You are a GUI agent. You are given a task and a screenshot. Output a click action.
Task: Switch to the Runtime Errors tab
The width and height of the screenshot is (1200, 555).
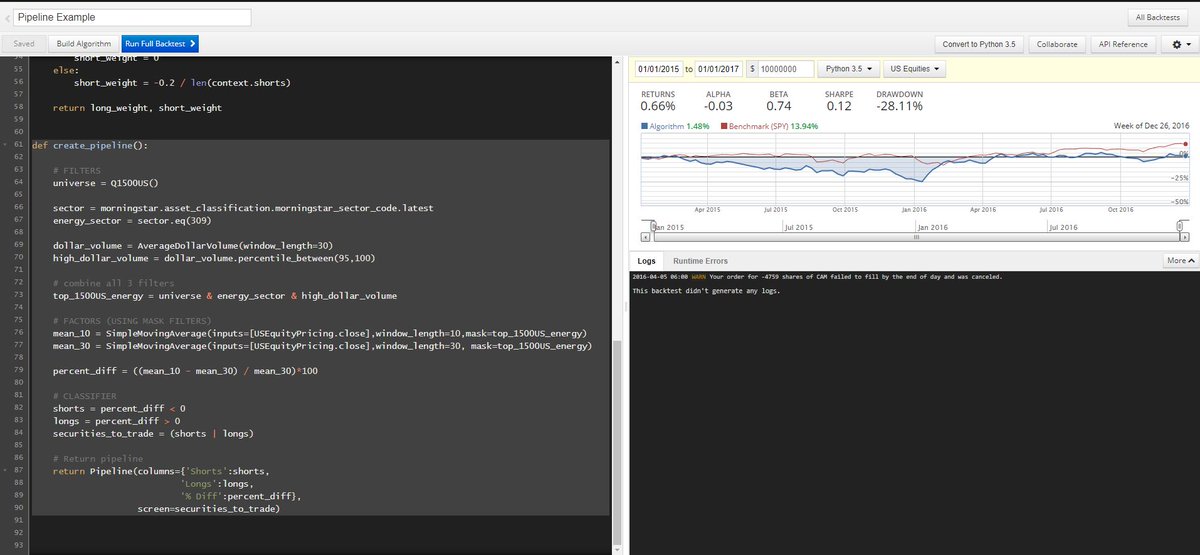point(700,261)
